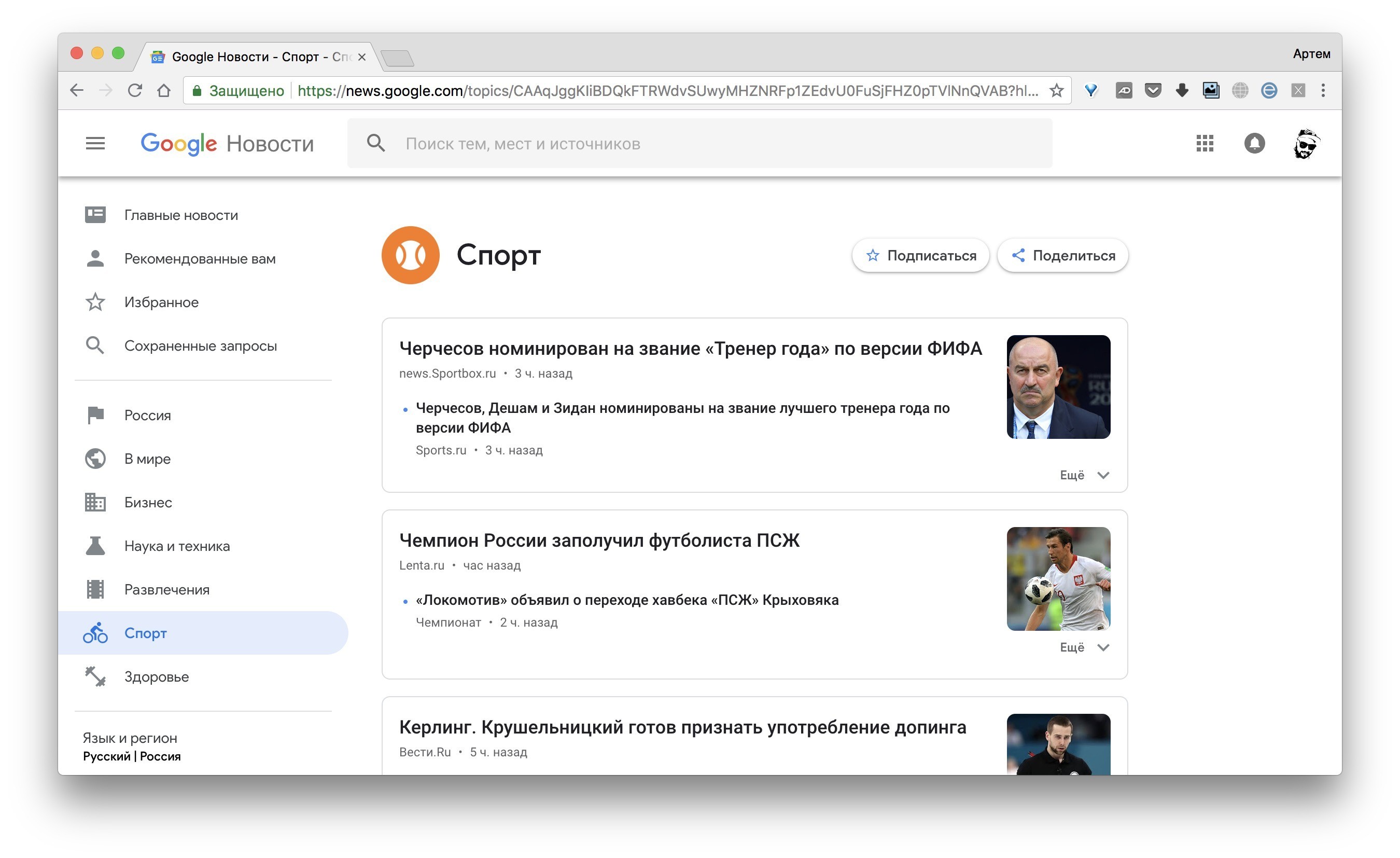1400x858 pixels.
Task: Open Язык и регион settings
Action: tap(132, 746)
